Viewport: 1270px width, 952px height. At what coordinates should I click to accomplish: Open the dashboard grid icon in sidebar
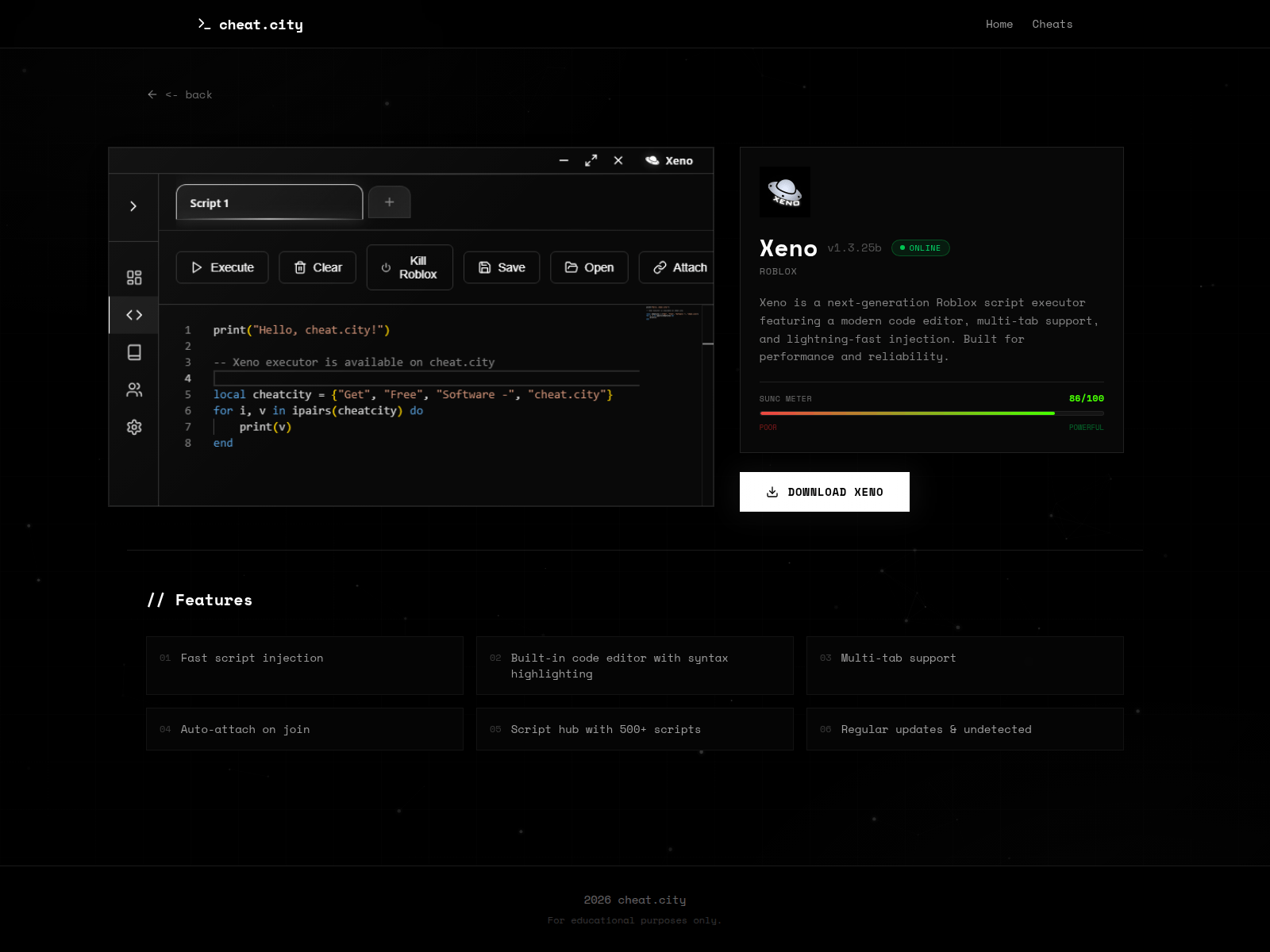[134, 278]
